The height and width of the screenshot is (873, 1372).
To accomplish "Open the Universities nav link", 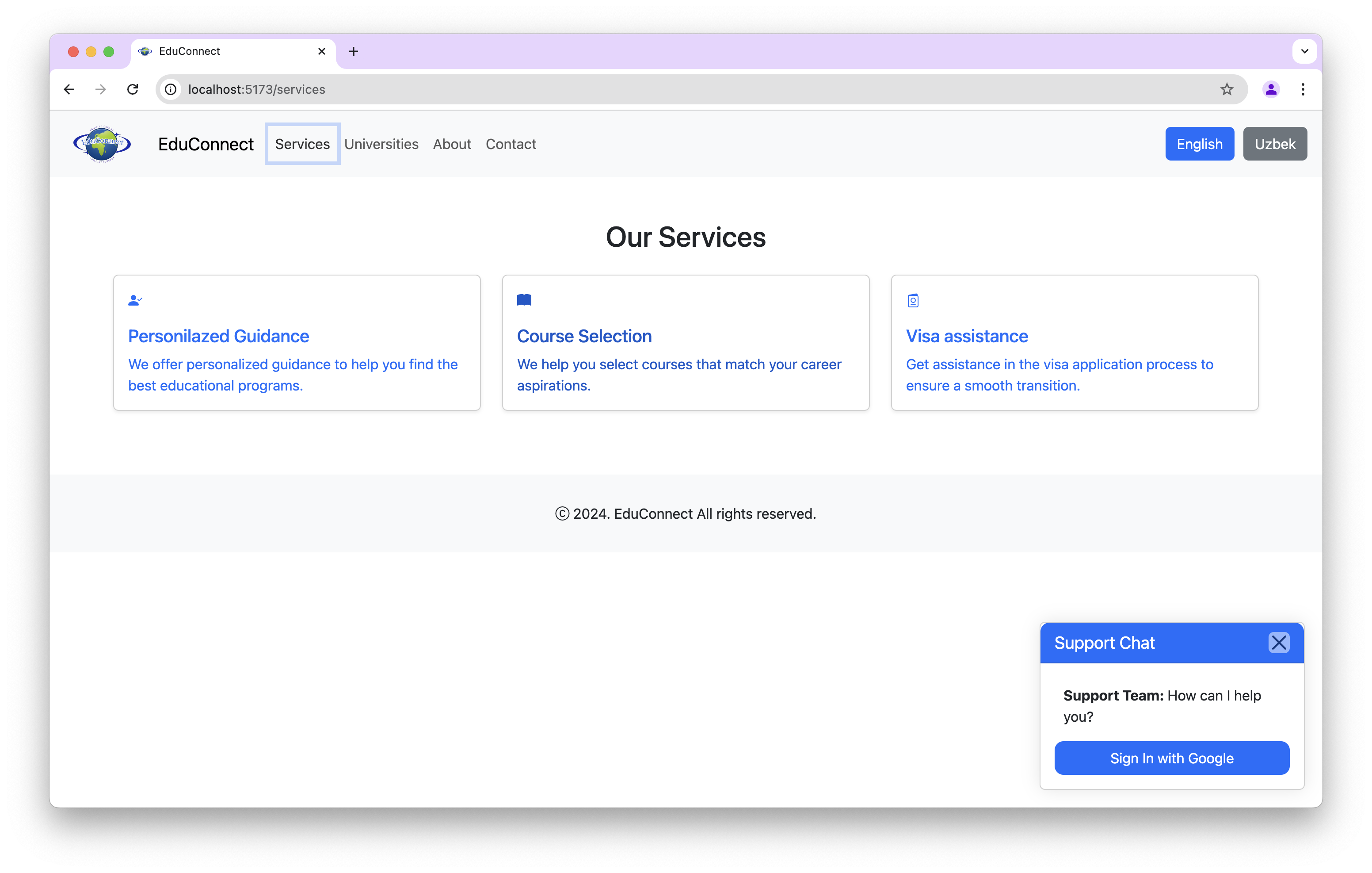I will click(x=381, y=144).
